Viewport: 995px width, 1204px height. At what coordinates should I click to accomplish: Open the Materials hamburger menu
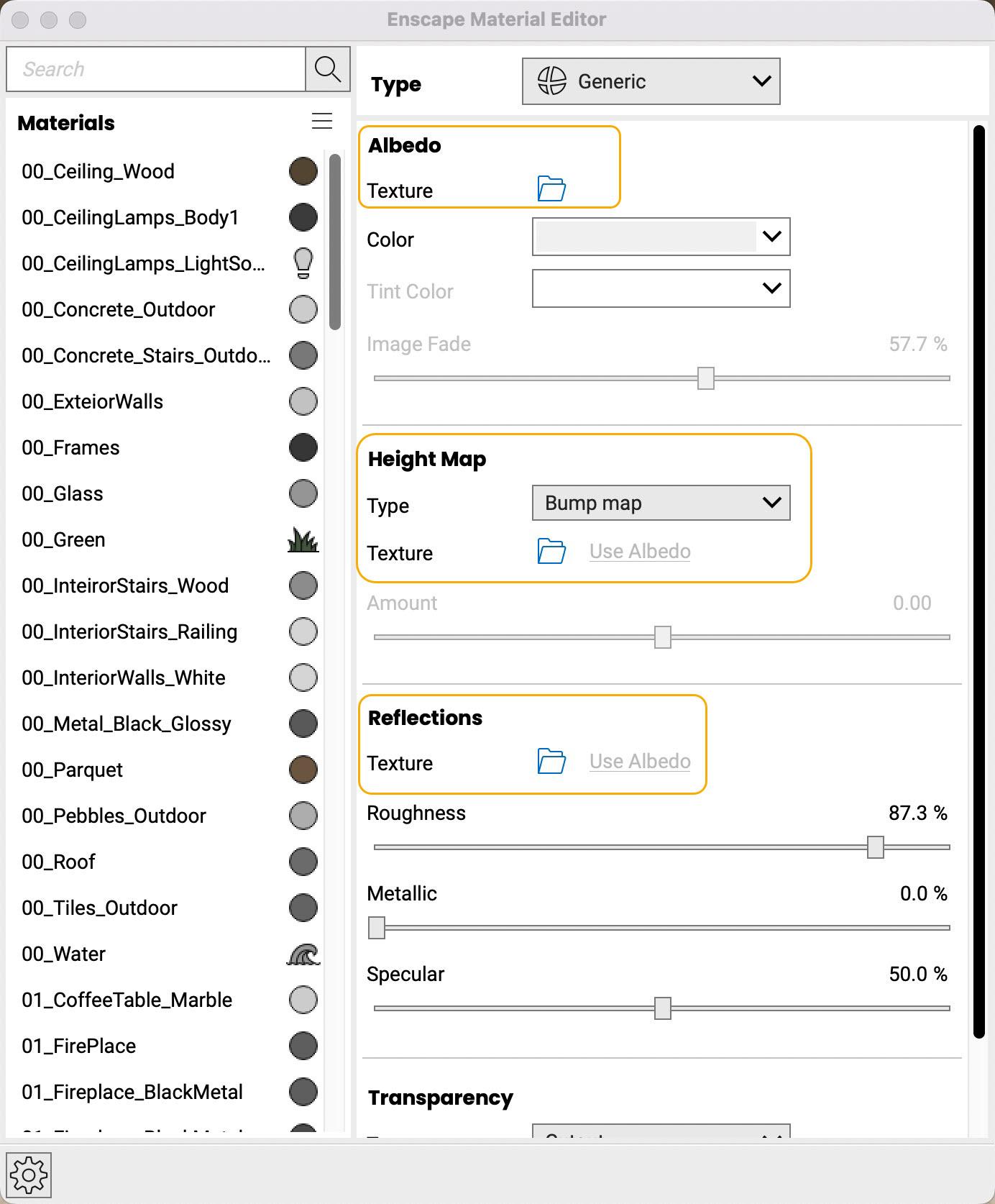(321, 121)
